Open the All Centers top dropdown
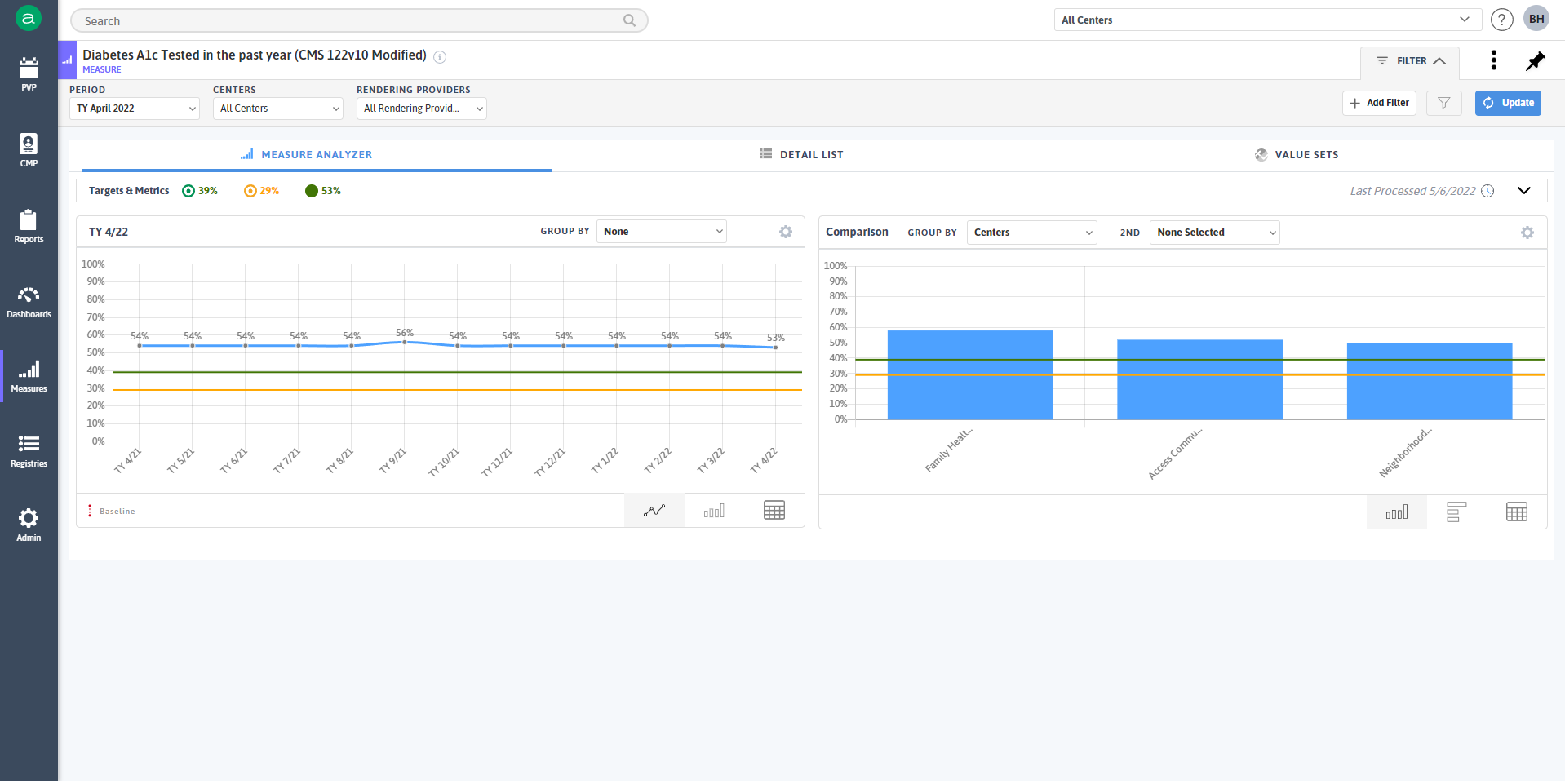1565x784 pixels. (1267, 20)
